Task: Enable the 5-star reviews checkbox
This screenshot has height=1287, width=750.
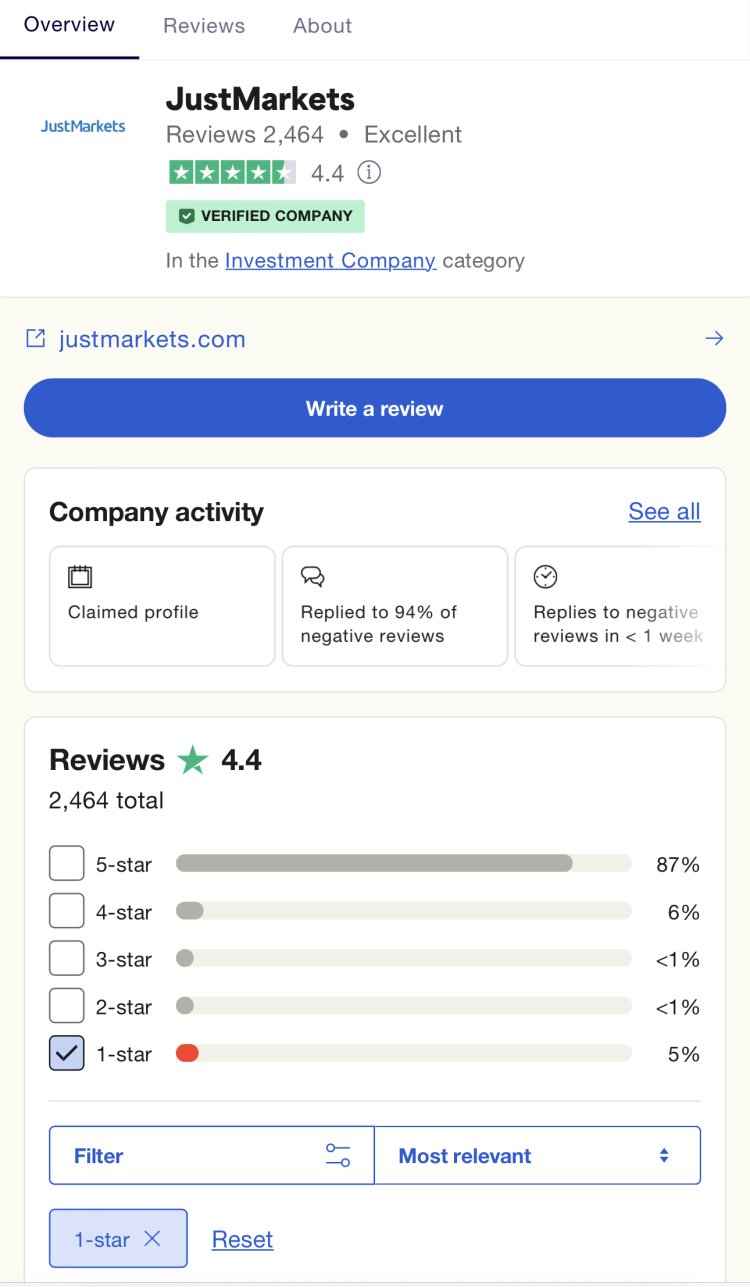Action: (66, 862)
